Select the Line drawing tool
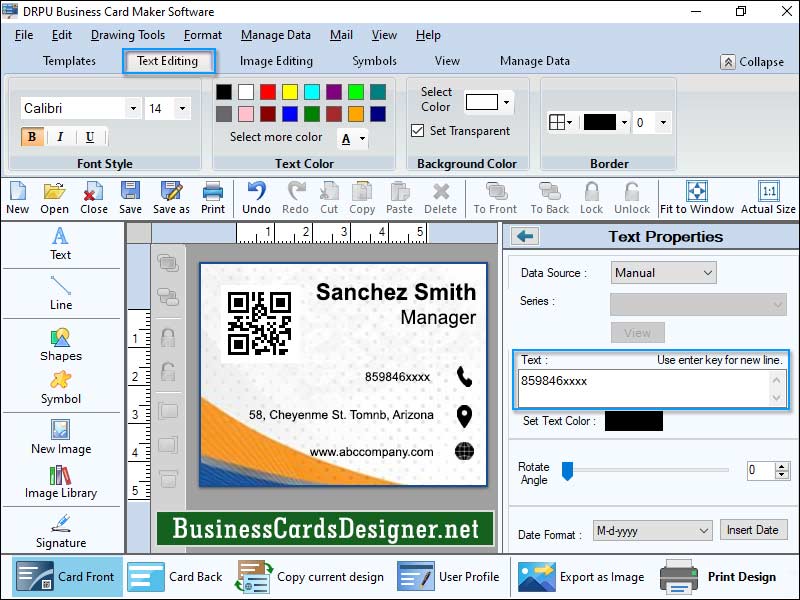 [x=61, y=293]
